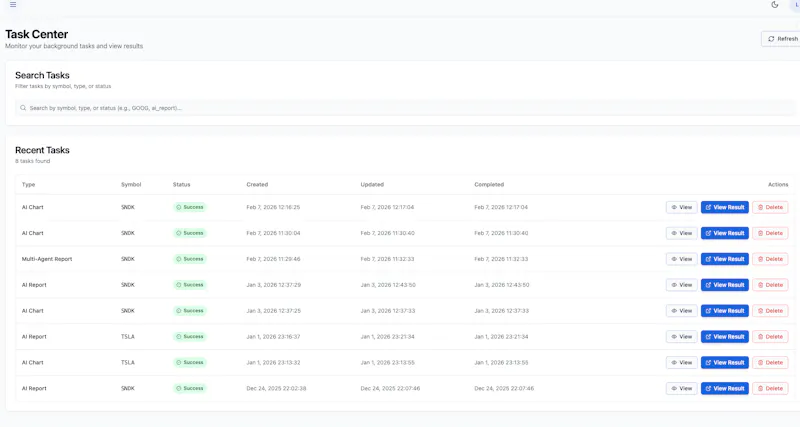View AI Report task created Dec 24, 2025
Image resolution: width=800 pixels, height=427 pixels.
tap(681, 388)
